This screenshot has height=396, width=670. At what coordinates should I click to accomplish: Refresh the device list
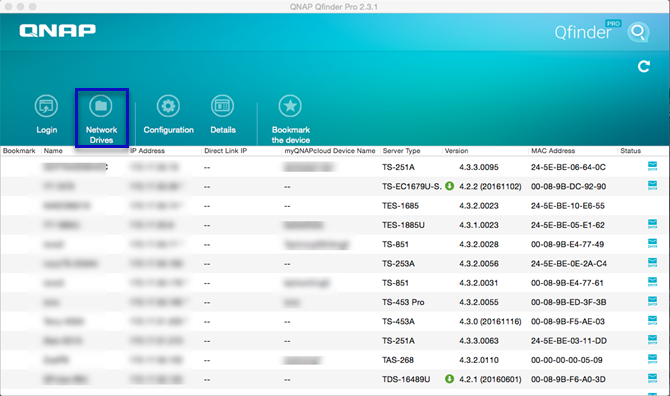[644, 66]
